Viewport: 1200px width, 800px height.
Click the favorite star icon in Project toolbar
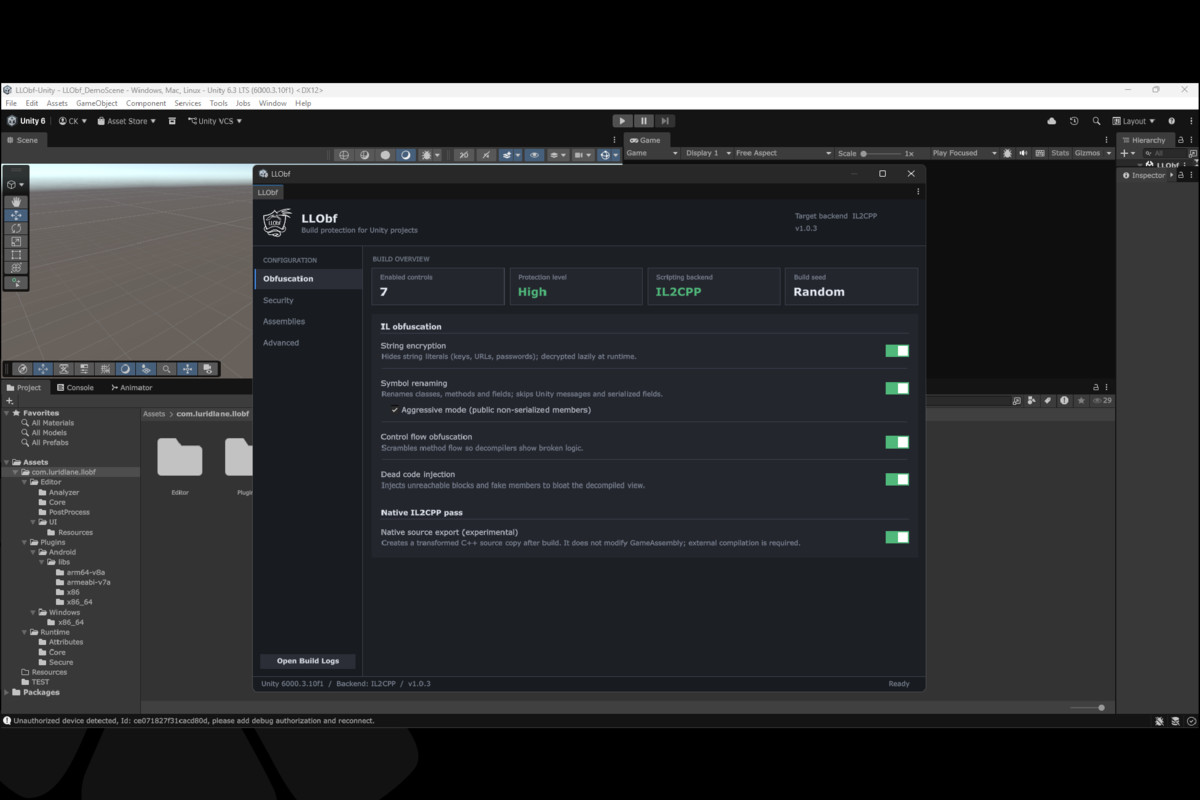tap(1080, 400)
